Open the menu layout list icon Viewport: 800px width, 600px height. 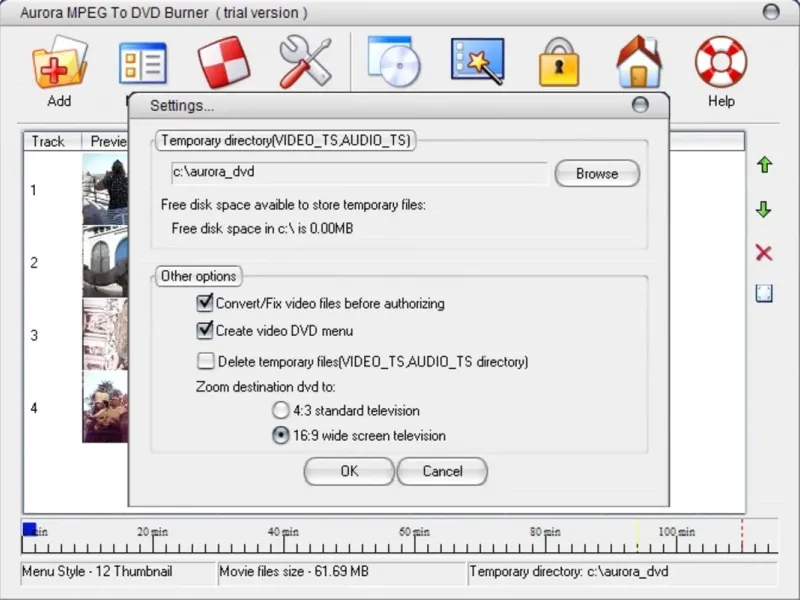[x=143, y=63]
